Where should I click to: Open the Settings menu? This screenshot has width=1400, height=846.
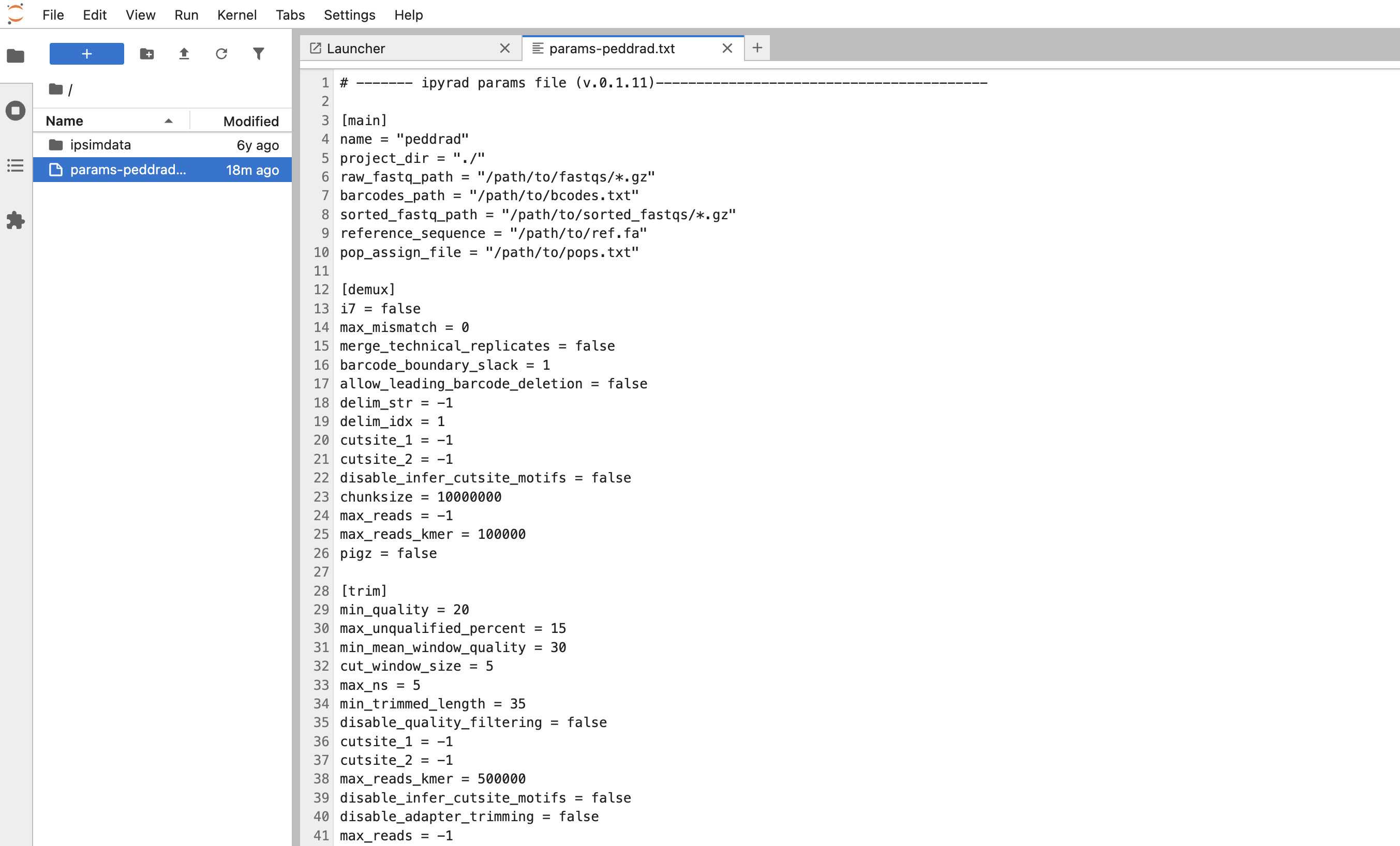click(x=349, y=15)
